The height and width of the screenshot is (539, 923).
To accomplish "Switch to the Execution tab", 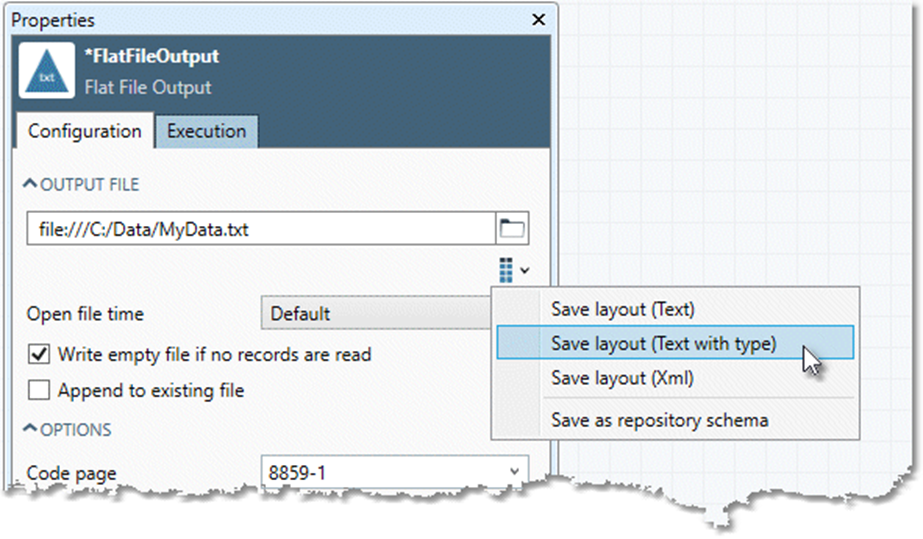I will tap(206, 131).
